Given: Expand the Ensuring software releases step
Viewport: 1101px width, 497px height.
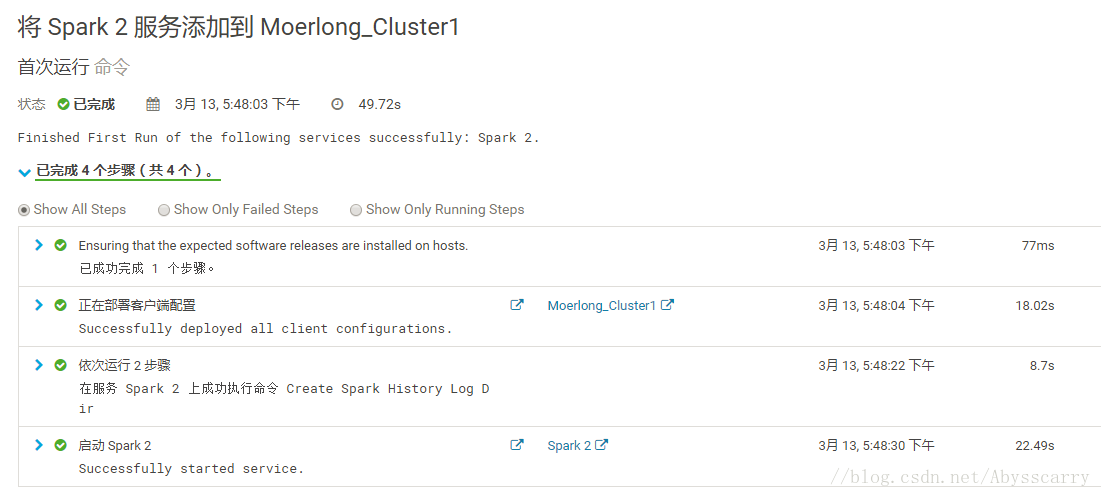Looking at the screenshot, I should pos(39,245).
